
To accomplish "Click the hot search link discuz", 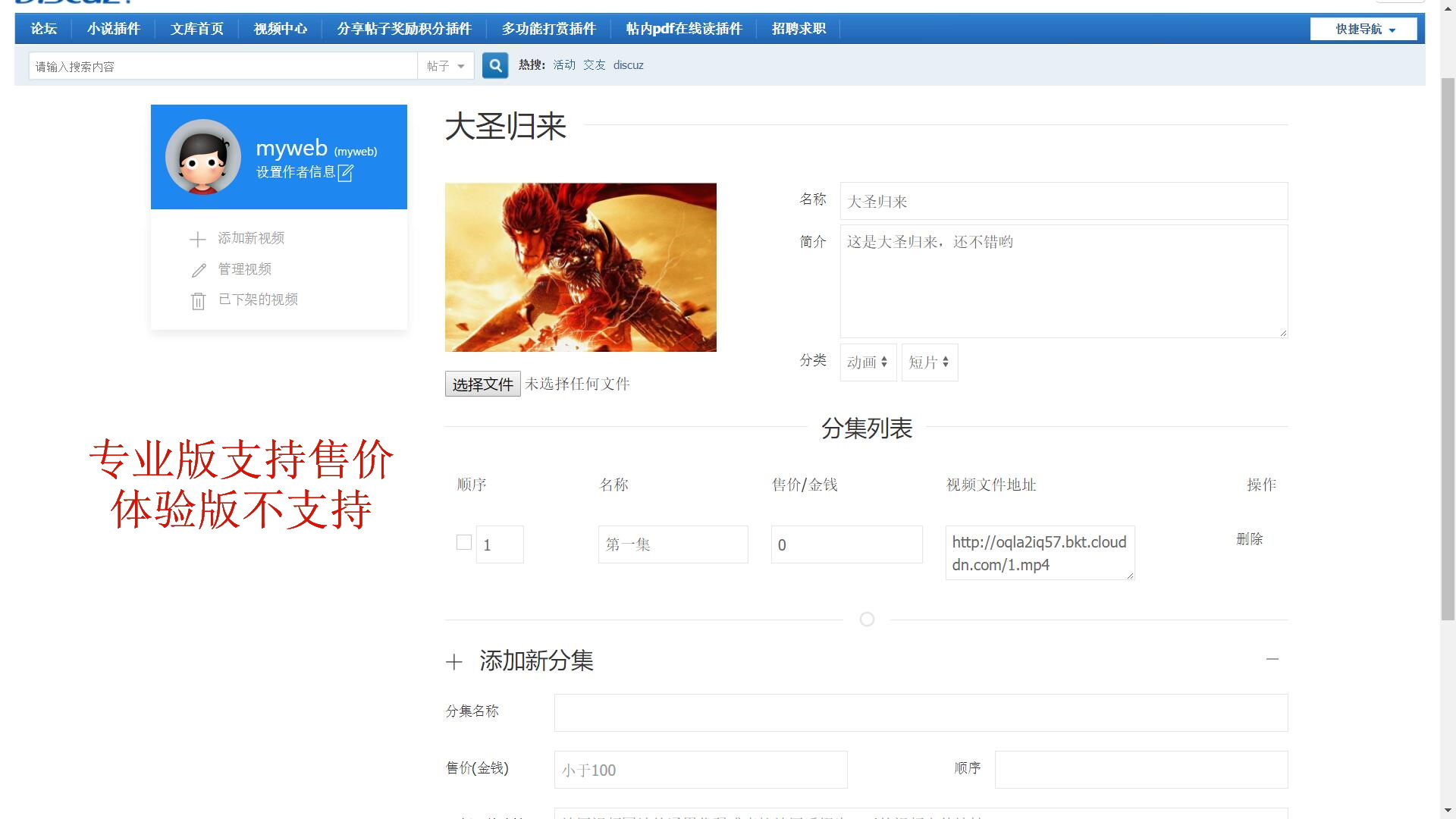I will coord(628,65).
